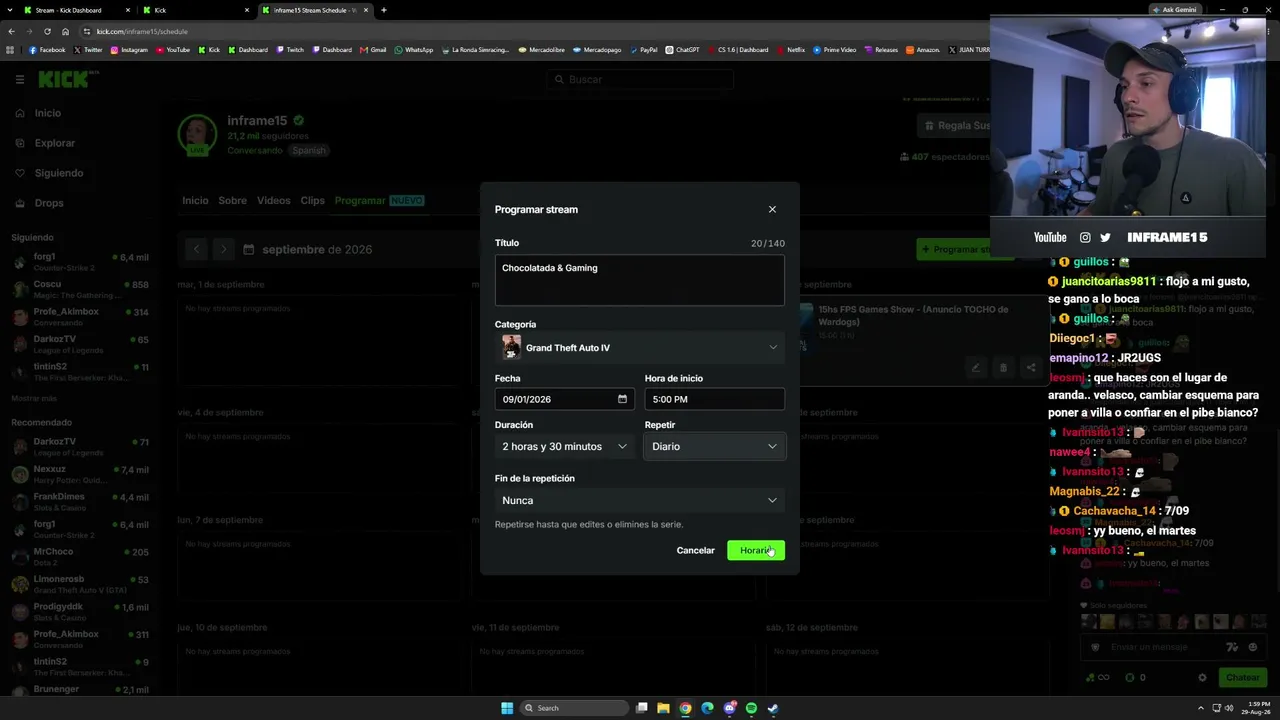Click Cancelar in the dialog
The height and width of the screenshot is (720, 1280).
pos(695,550)
